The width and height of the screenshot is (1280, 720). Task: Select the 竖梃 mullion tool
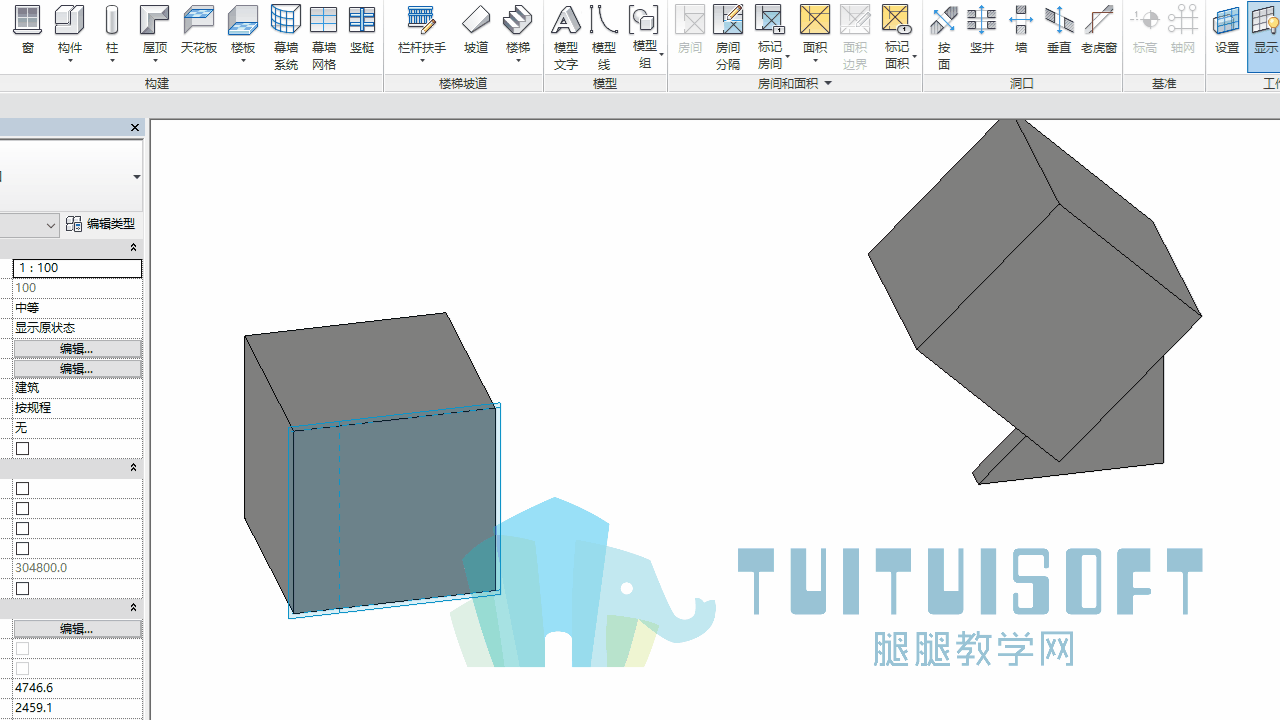tap(362, 31)
